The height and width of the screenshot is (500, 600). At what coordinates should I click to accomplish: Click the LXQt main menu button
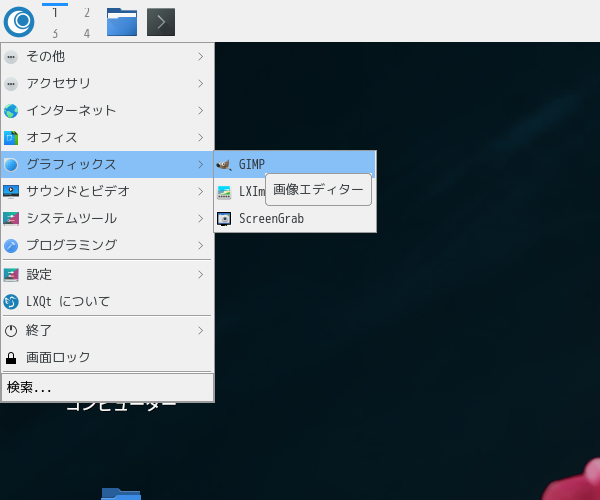19,22
